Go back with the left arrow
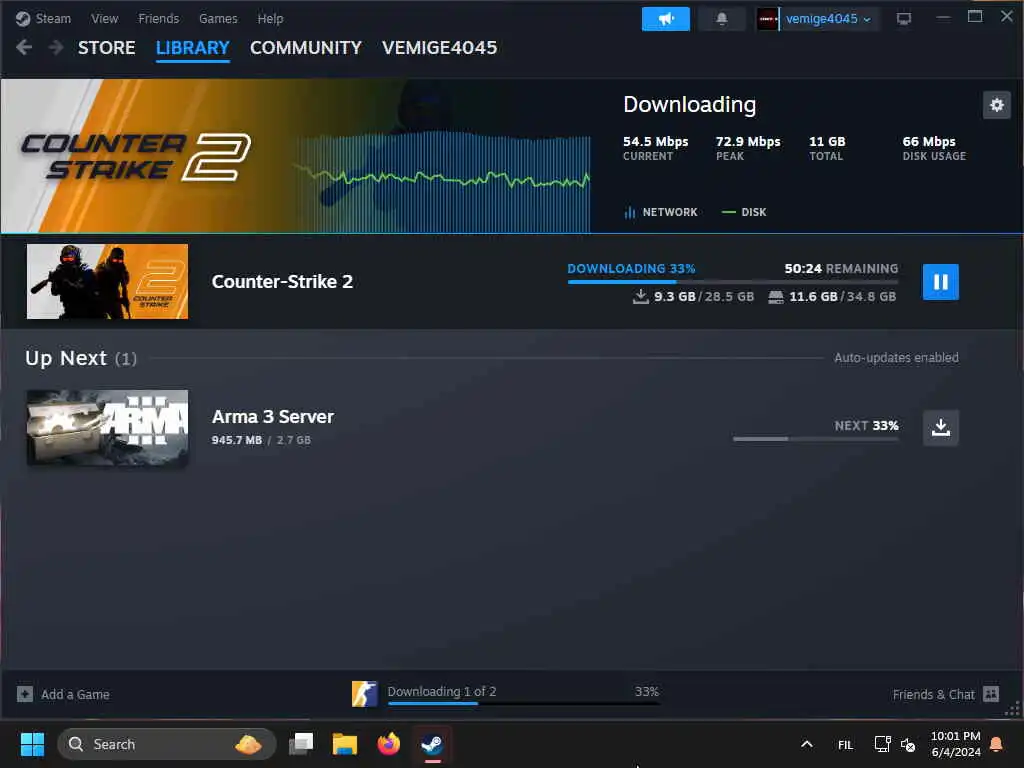 [x=24, y=47]
